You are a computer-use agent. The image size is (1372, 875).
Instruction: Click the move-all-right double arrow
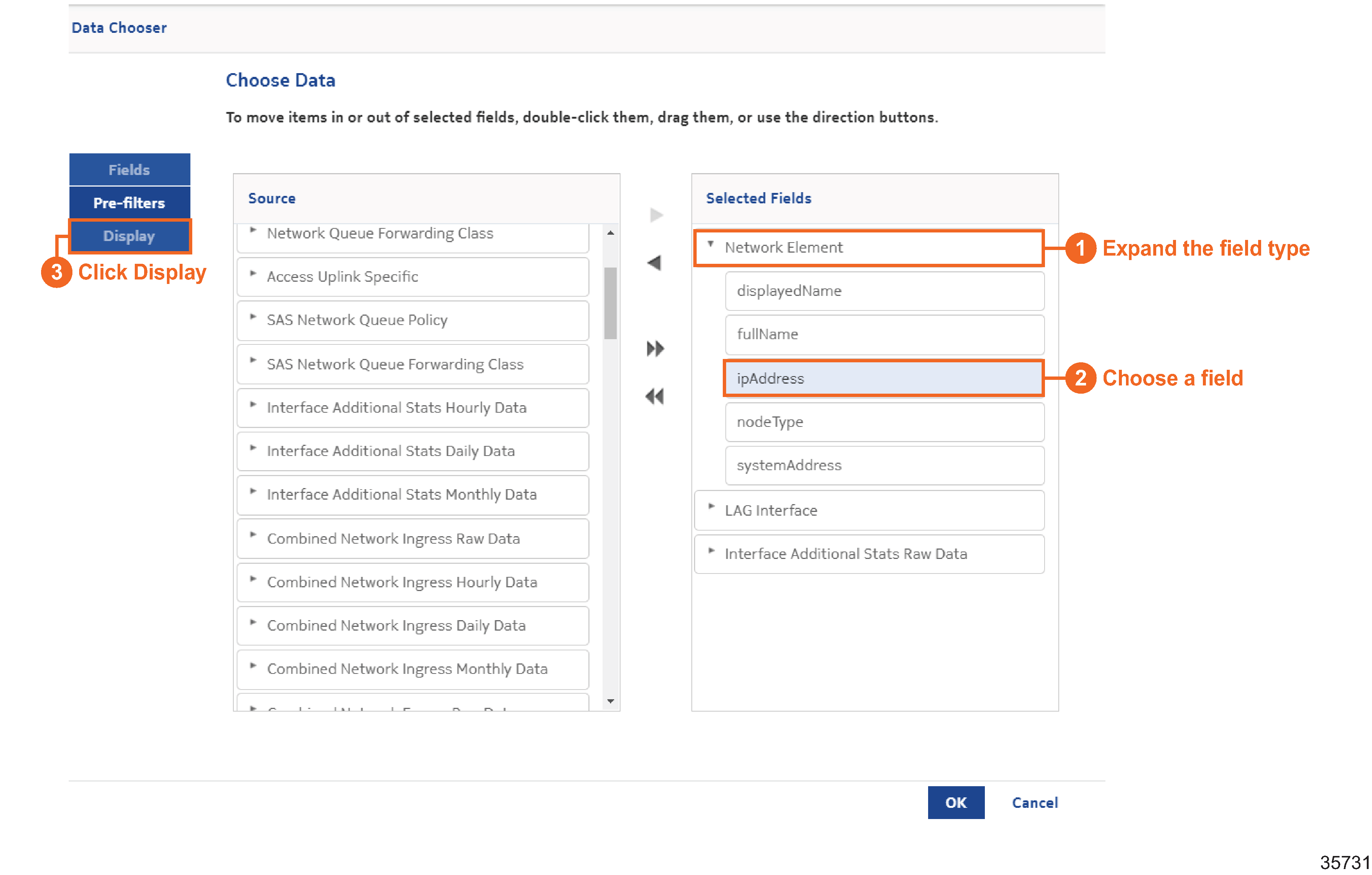click(655, 349)
